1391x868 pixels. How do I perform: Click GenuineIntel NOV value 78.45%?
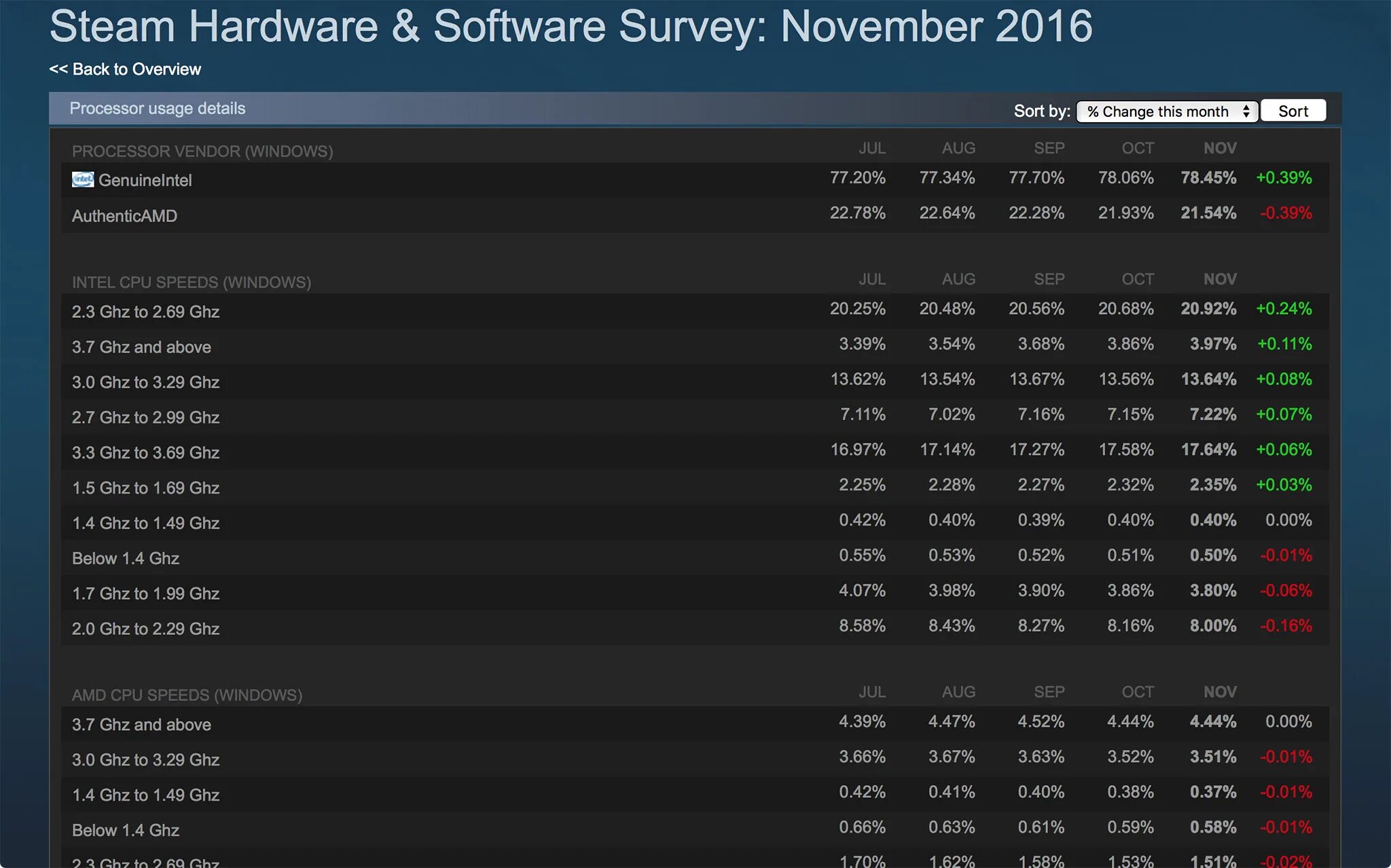click(1208, 178)
